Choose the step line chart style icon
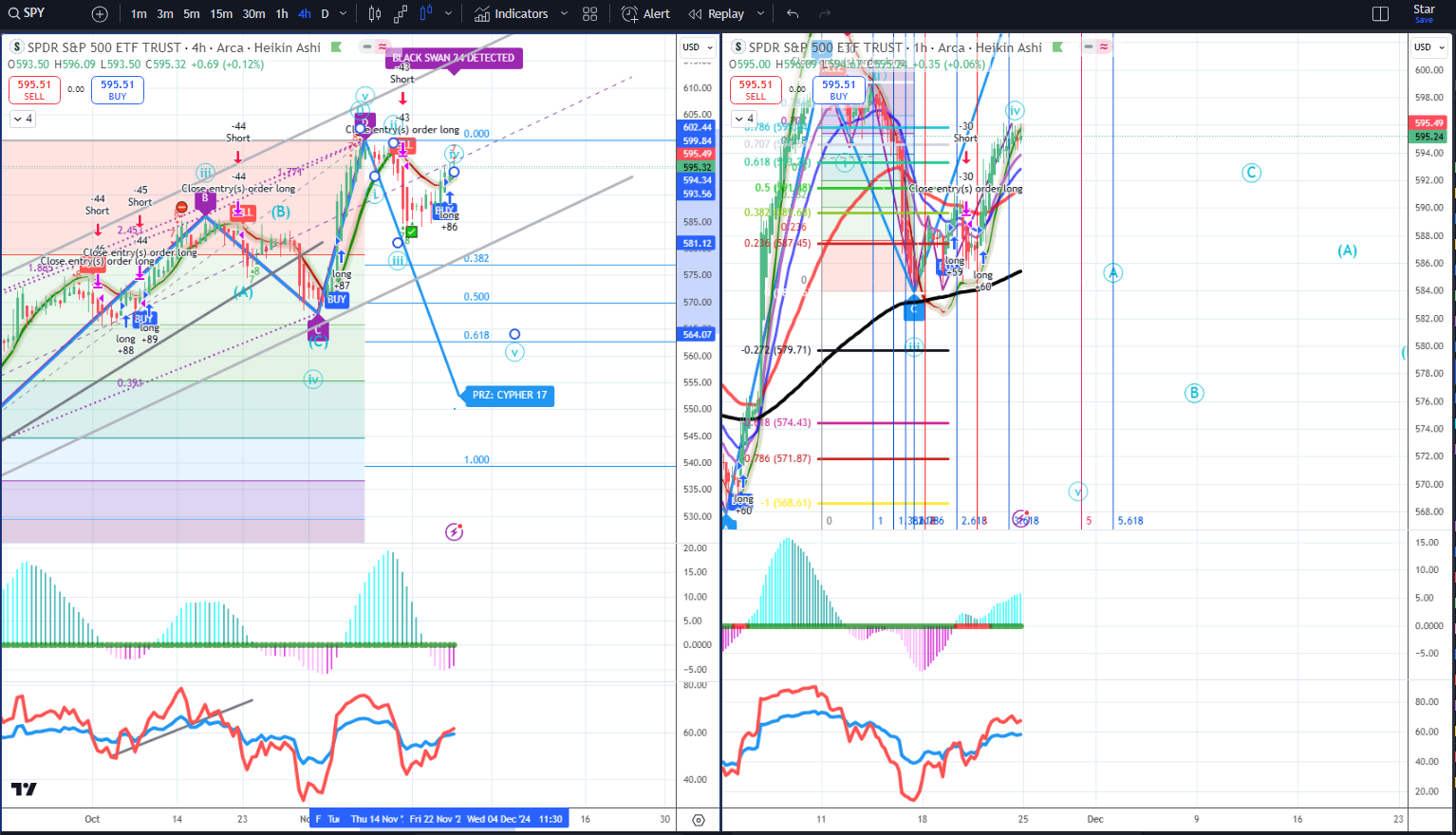 click(x=401, y=14)
